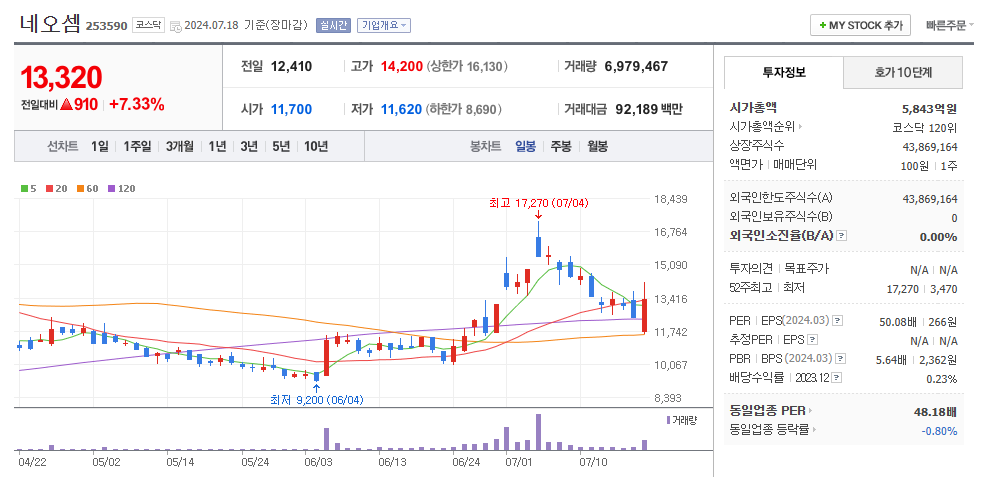This screenshot has height=477, width=985.
Task: Select the 5년 line chart period
Action: point(281,146)
